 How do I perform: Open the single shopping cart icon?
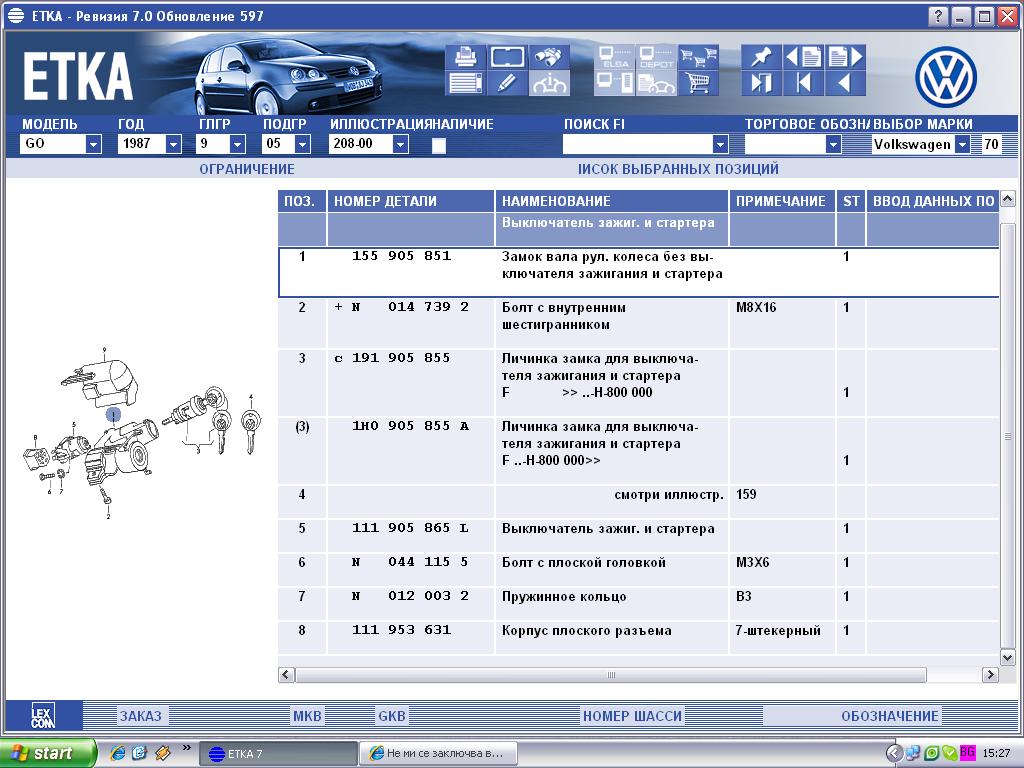698,83
